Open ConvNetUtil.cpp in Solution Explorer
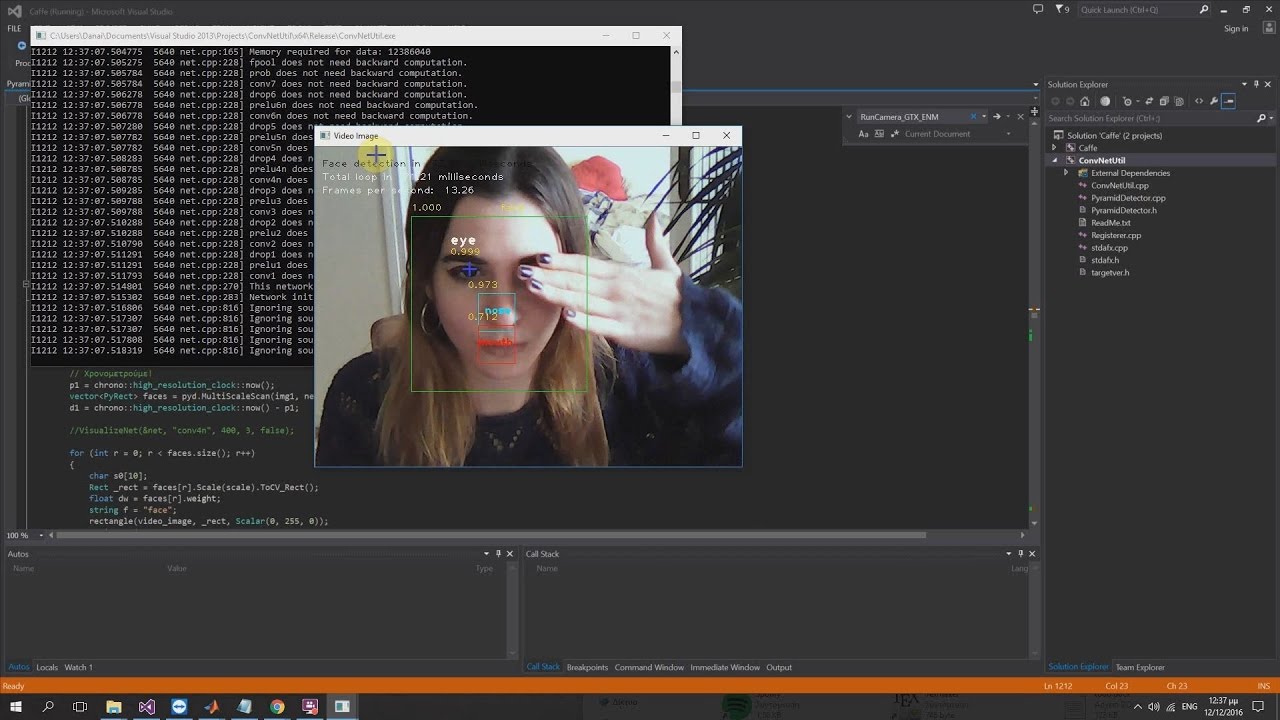 point(1120,185)
